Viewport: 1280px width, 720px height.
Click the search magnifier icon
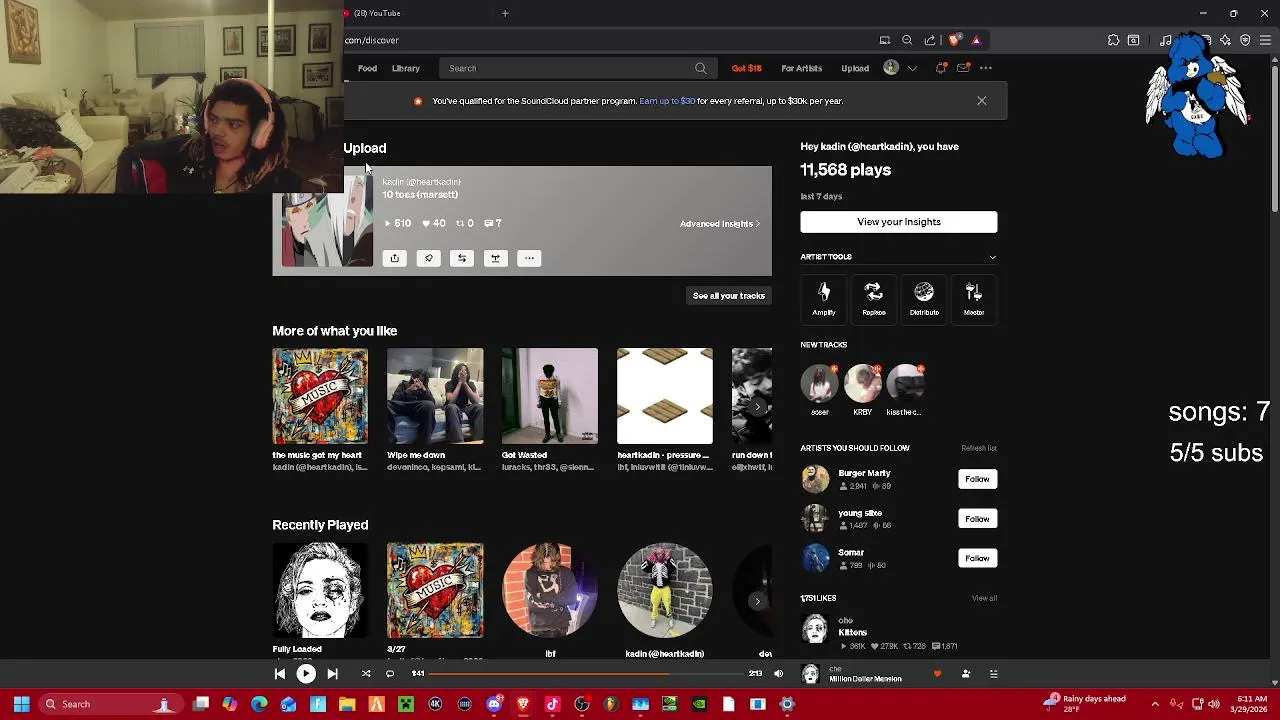701,68
